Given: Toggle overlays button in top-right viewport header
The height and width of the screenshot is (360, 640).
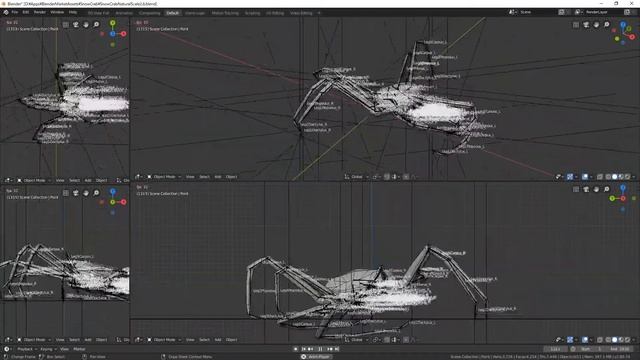Looking at the screenshot, I should coord(585,177).
